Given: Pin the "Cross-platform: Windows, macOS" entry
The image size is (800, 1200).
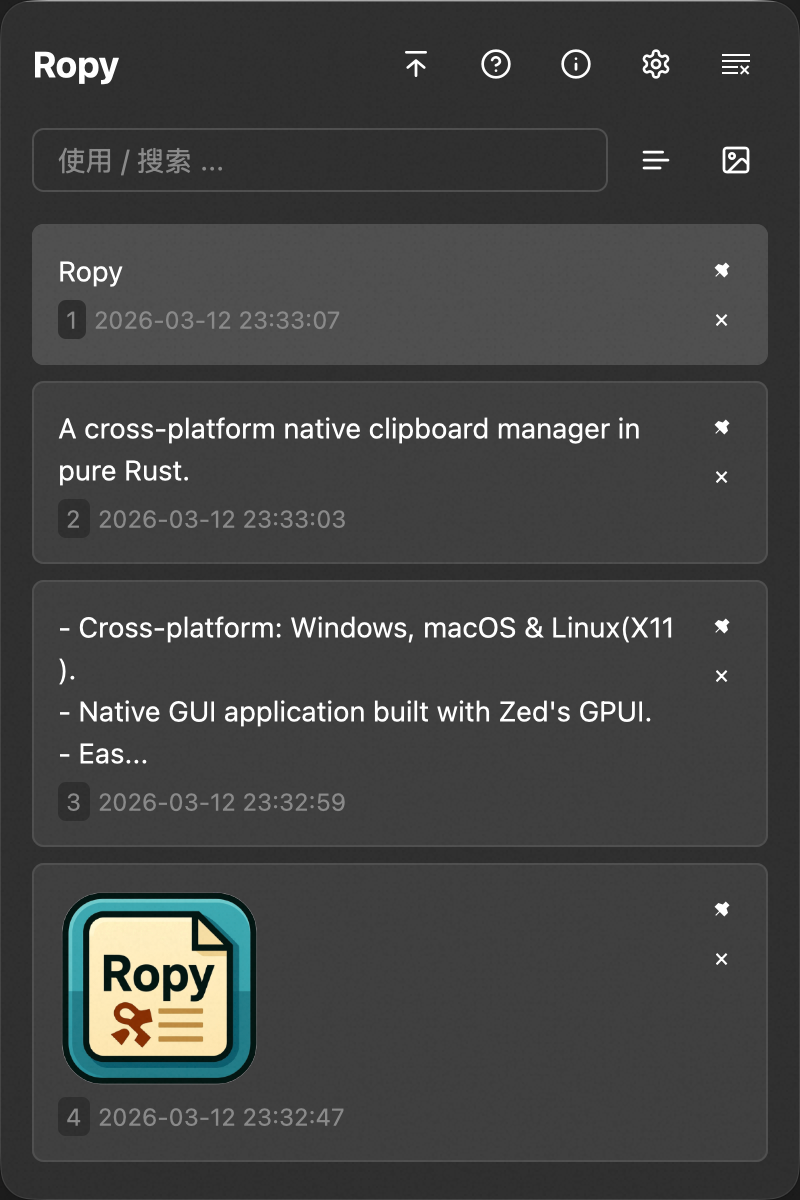Looking at the screenshot, I should click(722, 626).
